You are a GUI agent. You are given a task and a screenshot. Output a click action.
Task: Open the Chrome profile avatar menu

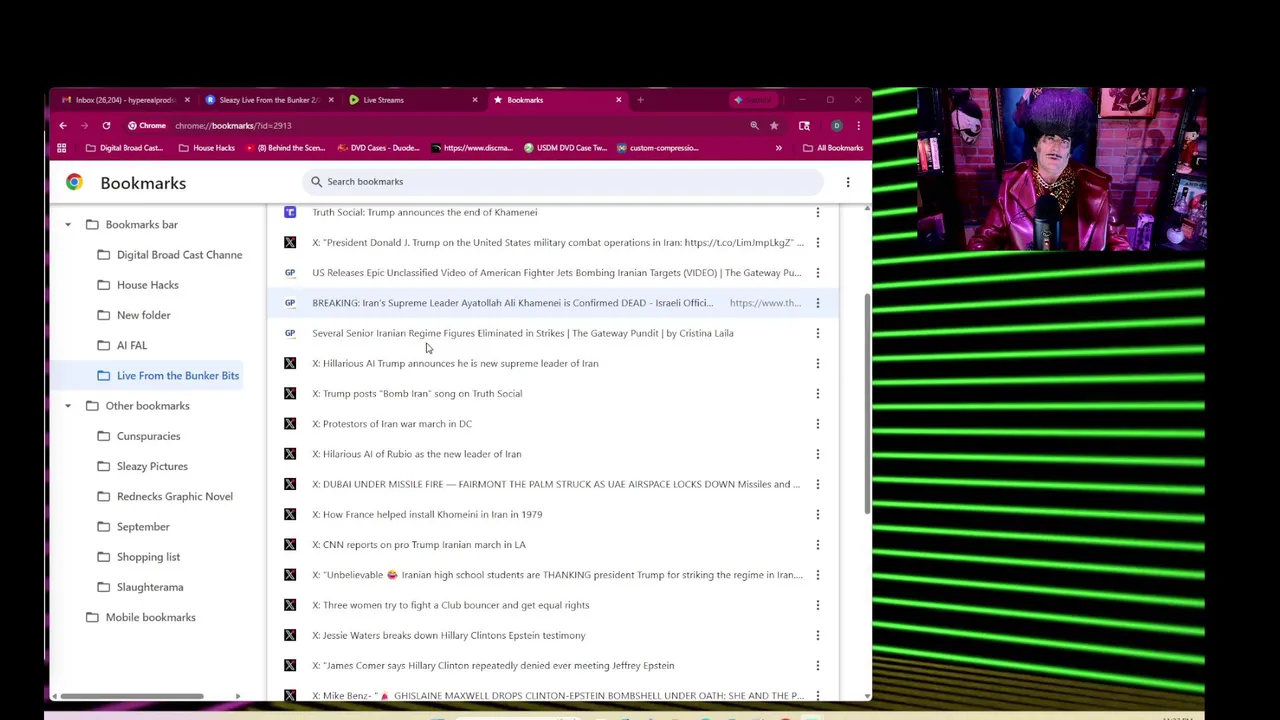pyautogui.click(x=837, y=126)
